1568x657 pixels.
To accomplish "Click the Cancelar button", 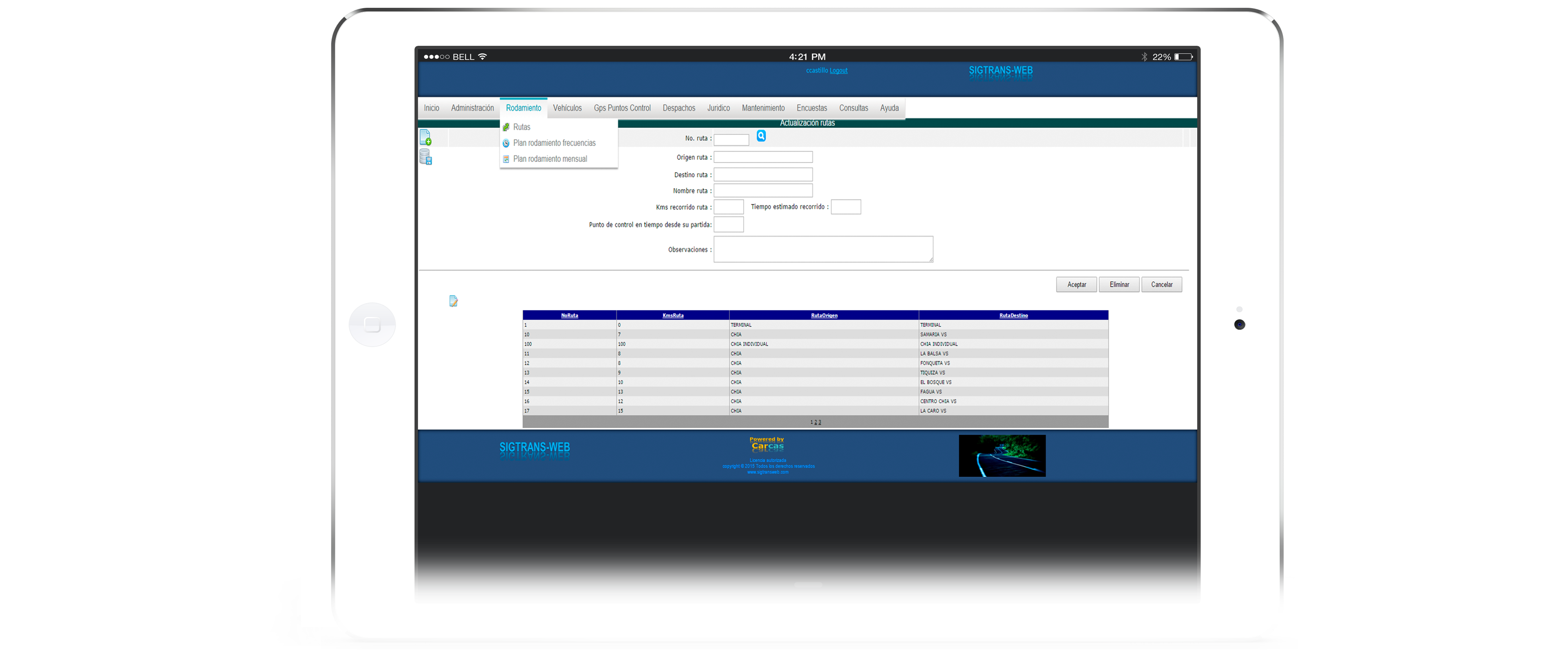I will click(x=1161, y=284).
